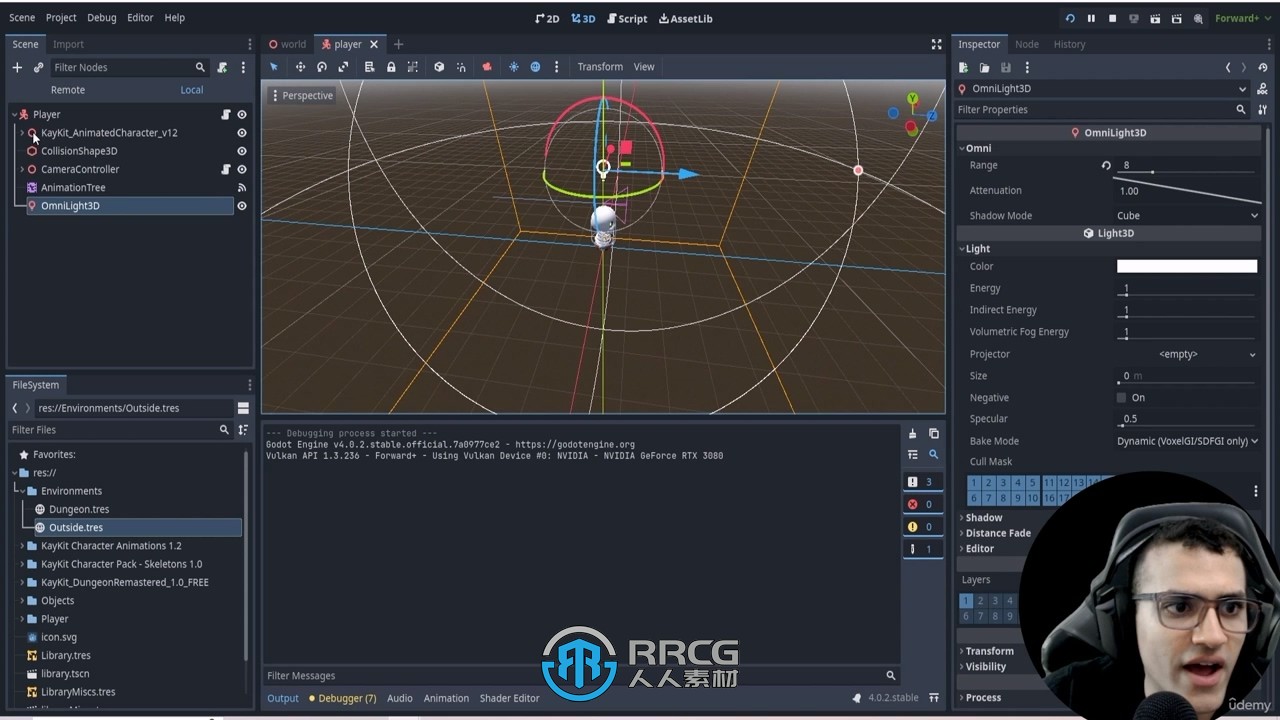Activate the Scale Mode tool
Image resolution: width=1280 pixels, height=720 pixels.
click(x=344, y=67)
